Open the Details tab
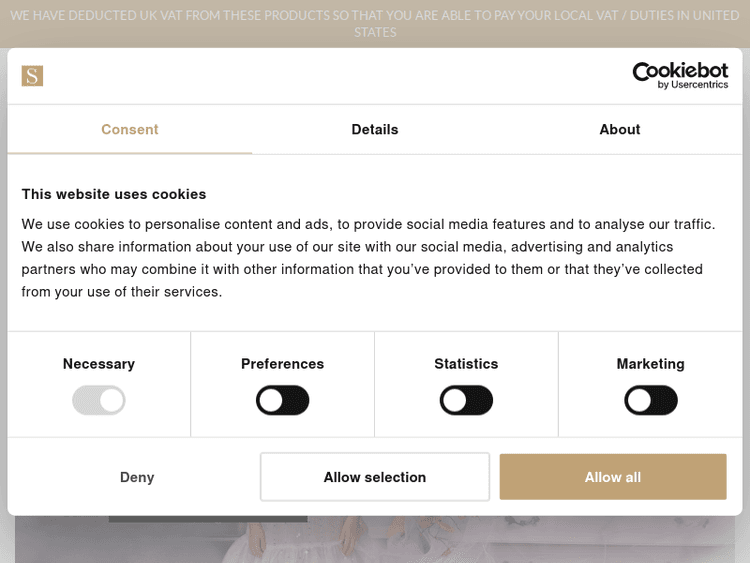This screenshot has height=563, width=750. pos(375,130)
